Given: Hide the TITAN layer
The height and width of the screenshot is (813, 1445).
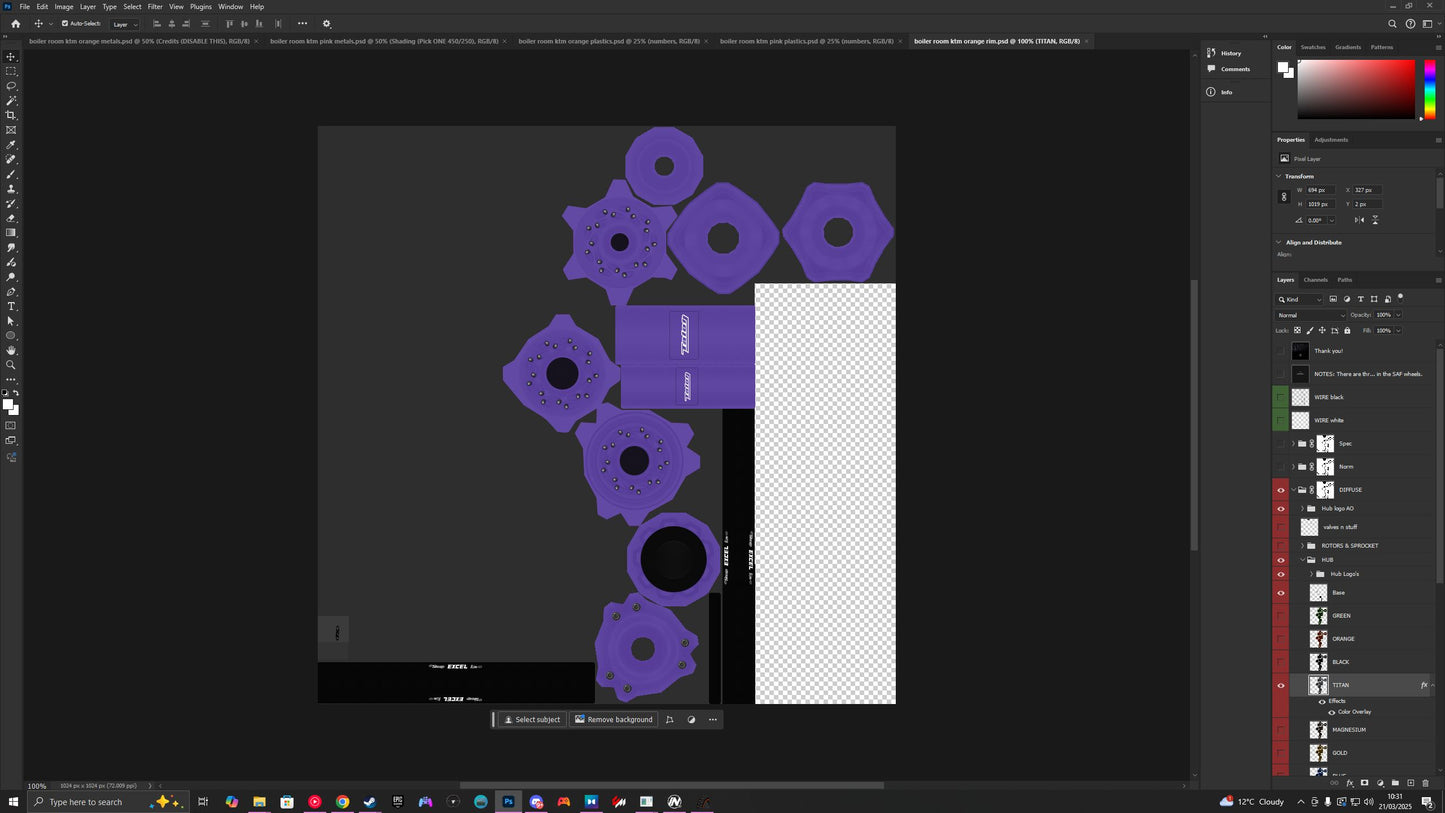Looking at the screenshot, I should (x=1281, y=685).
